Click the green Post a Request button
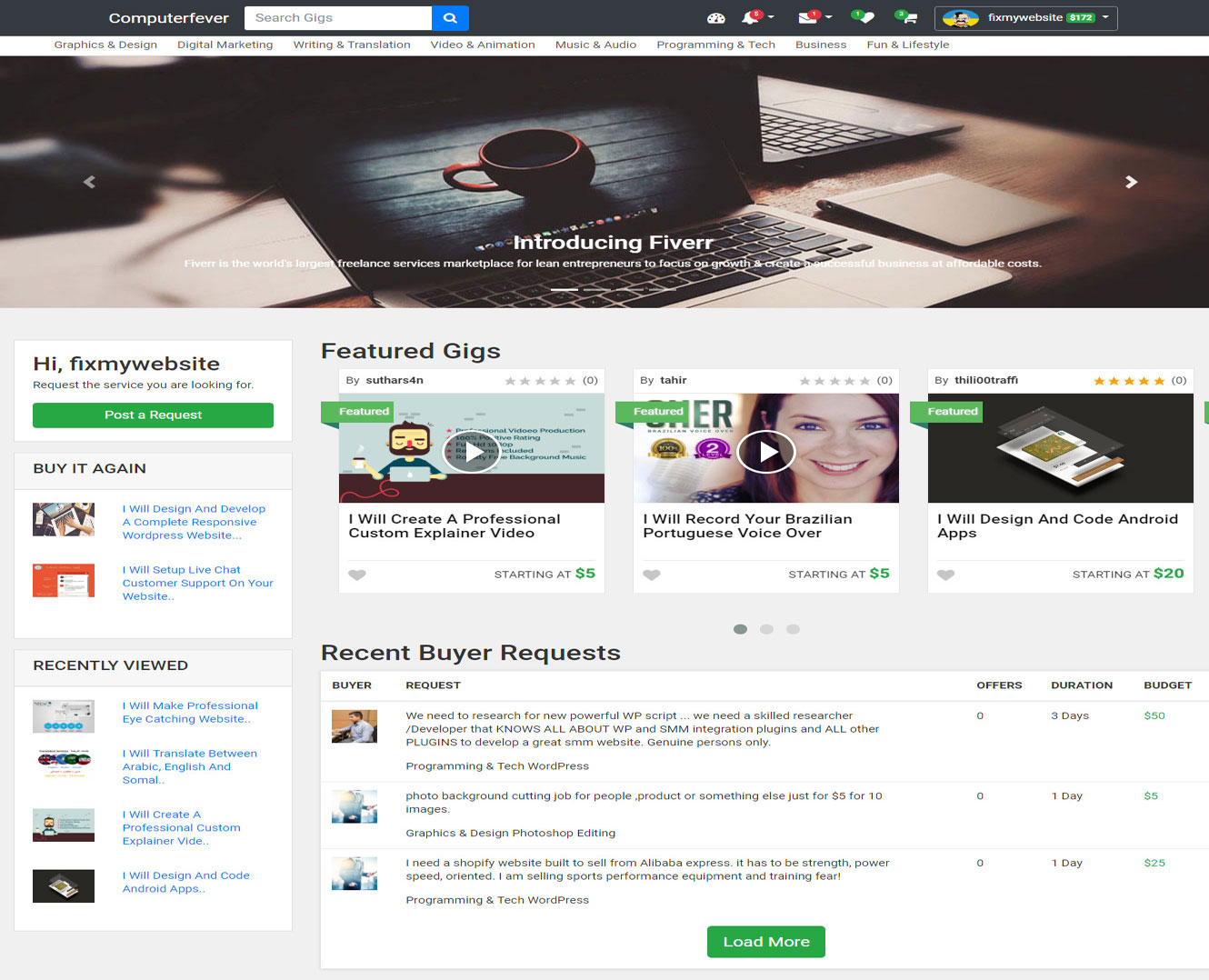1209x980 pixels. coord(152,415)
